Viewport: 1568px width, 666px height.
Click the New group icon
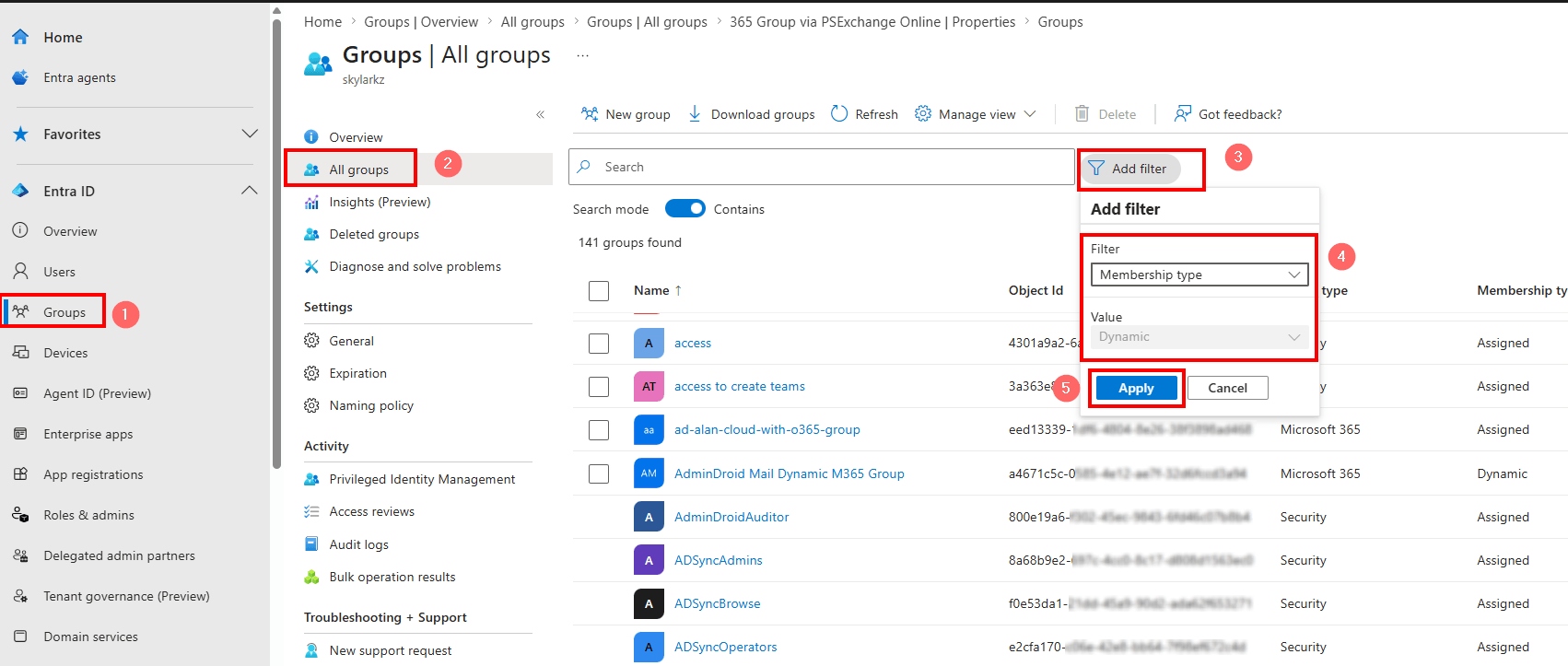pos(590,114)
